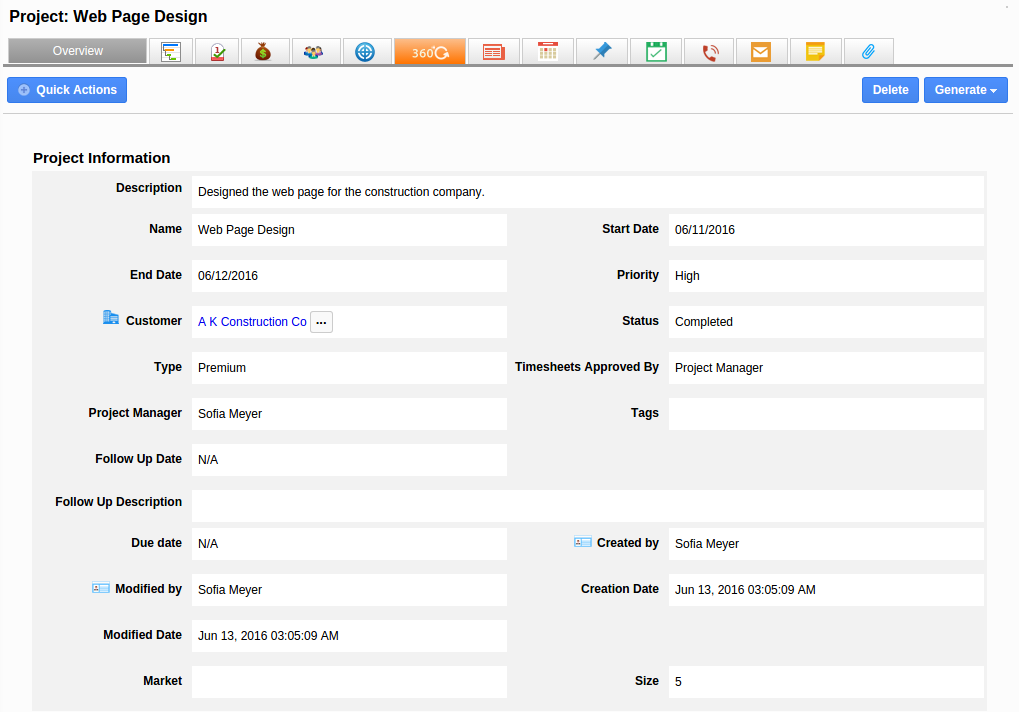Screen dimensions: 1019x712
Task: Click the Project Manager value Sofia Meyer
Action: [229, 414]
